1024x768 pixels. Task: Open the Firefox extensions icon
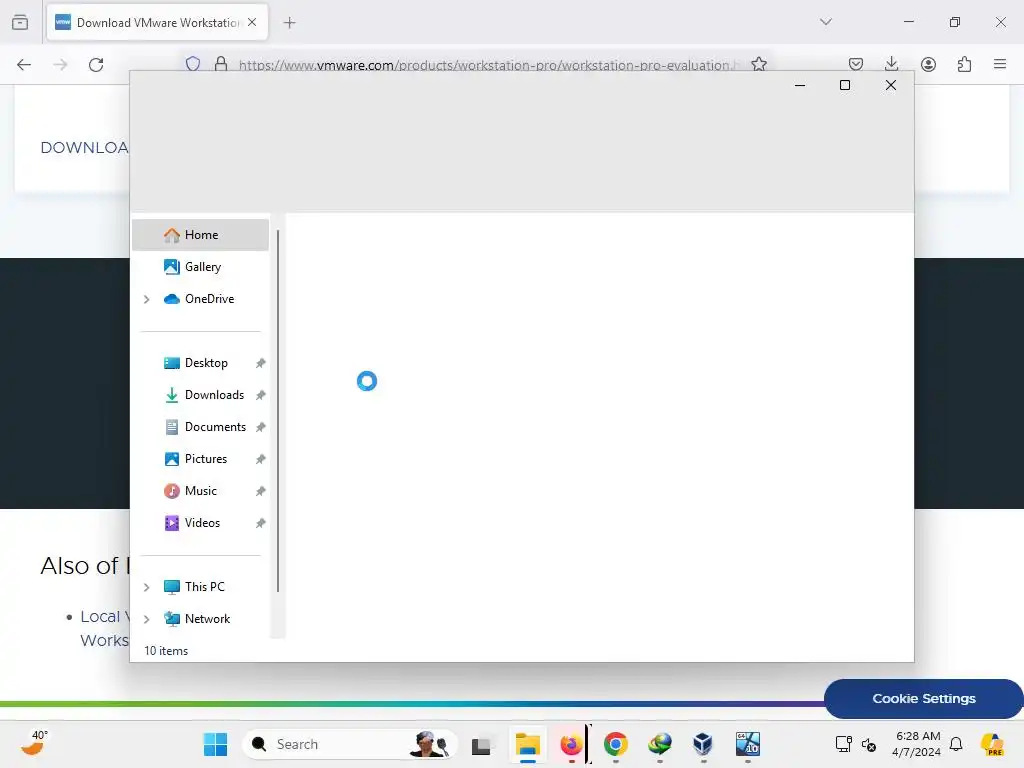[964, 64]
